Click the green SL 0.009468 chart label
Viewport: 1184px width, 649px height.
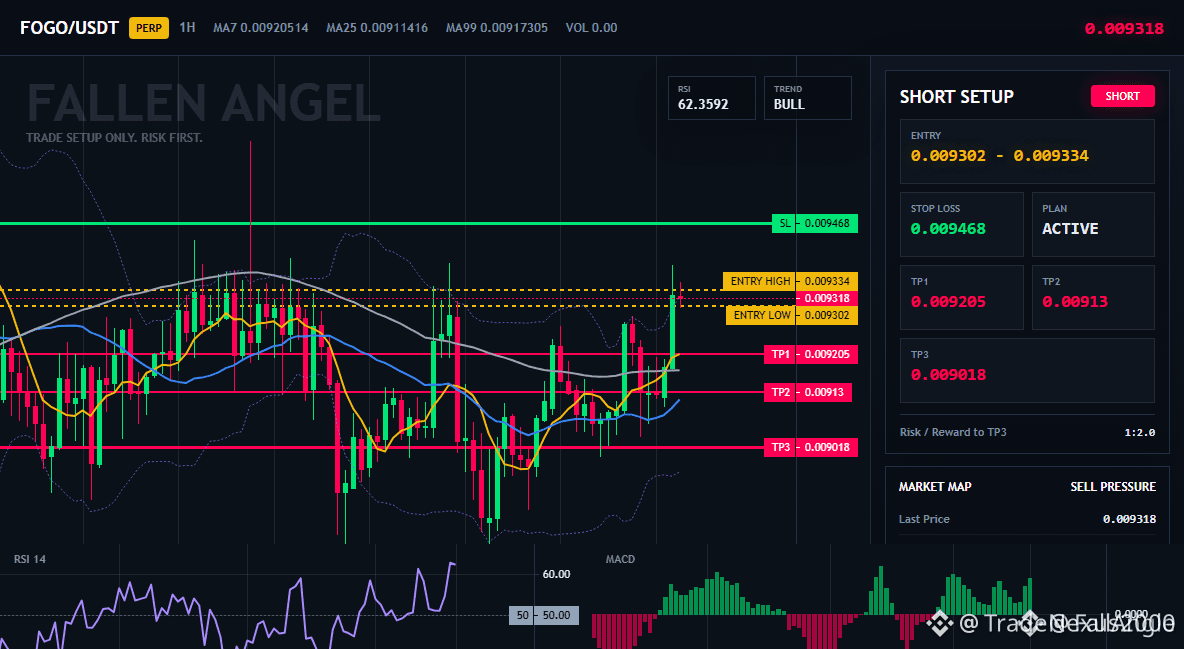tap(815, 224)
